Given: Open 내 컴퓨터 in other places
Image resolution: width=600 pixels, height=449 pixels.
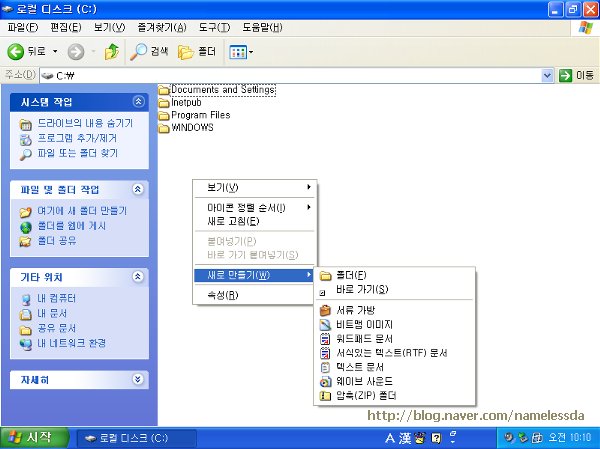Looking at the screenshot, I should (56, 299).
